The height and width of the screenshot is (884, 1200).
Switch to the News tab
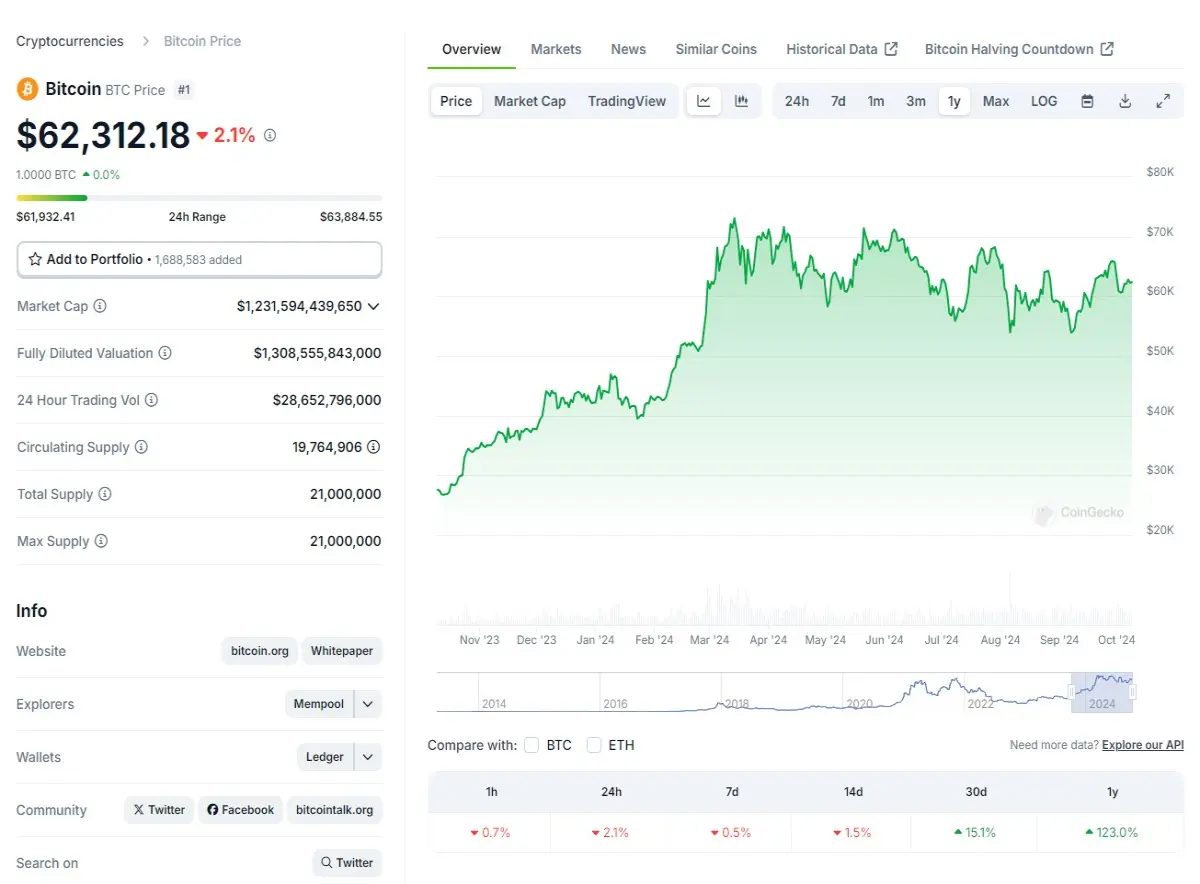pyautogui.click(x=629, y=49)
